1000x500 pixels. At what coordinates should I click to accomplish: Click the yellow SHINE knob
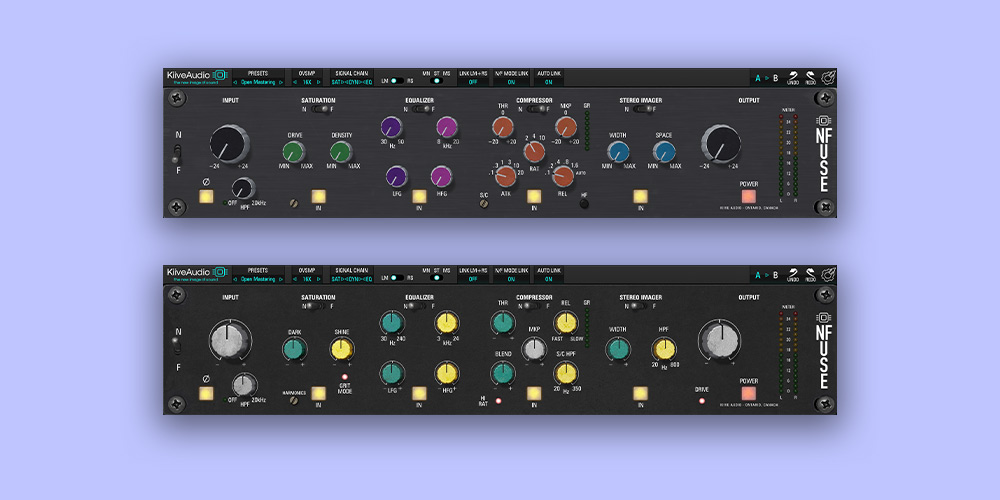pyautogui.click(x=342, y=349)
